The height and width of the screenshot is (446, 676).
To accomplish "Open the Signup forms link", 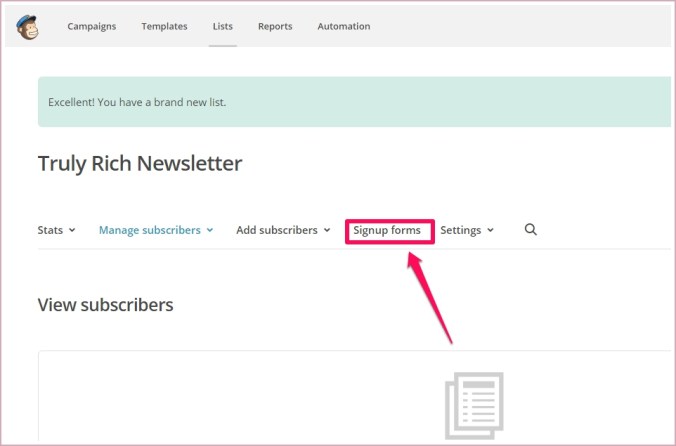I will [389, 230].
